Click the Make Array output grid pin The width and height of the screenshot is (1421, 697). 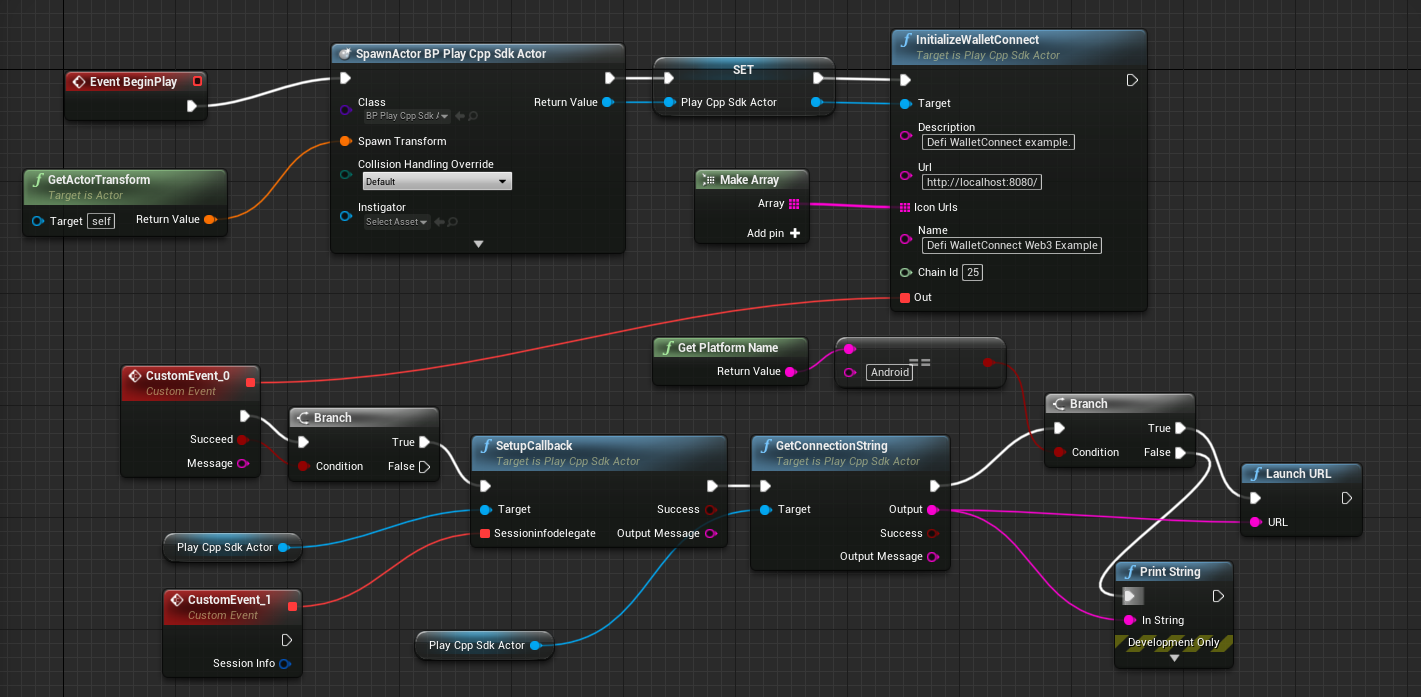(x=794, y=204)
